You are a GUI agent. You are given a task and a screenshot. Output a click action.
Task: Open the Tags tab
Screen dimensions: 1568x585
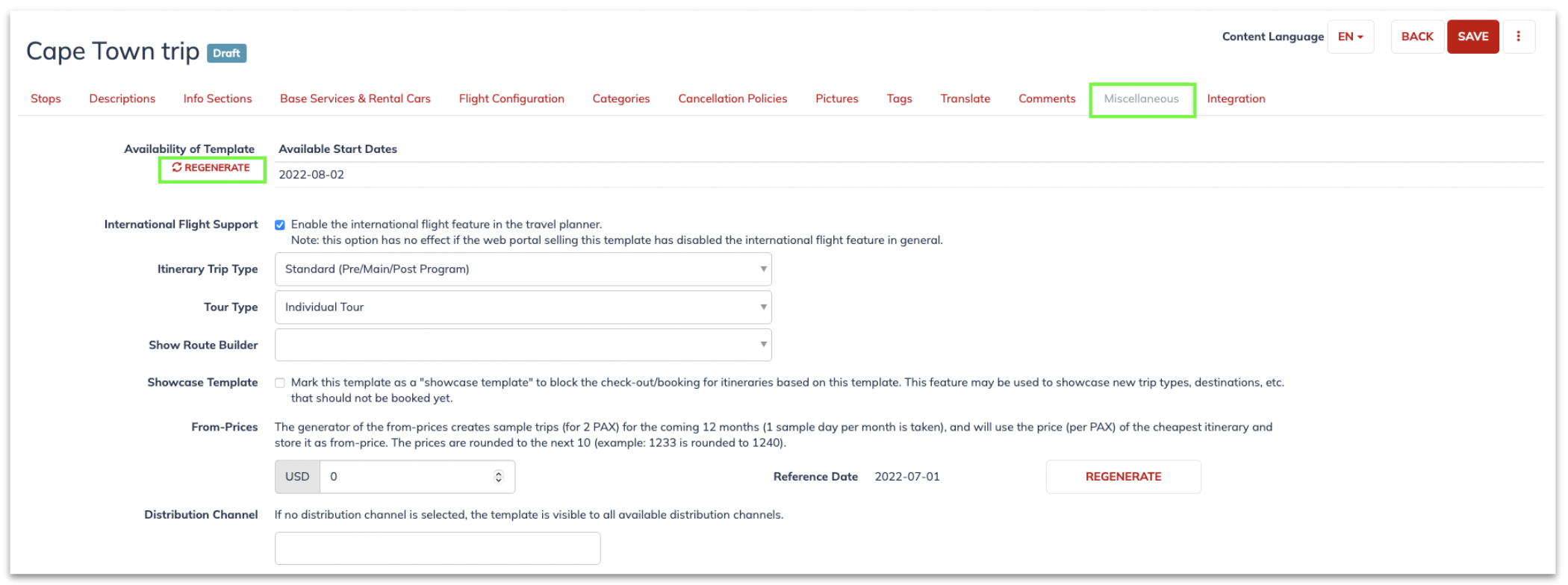click(x=900, y=98)
